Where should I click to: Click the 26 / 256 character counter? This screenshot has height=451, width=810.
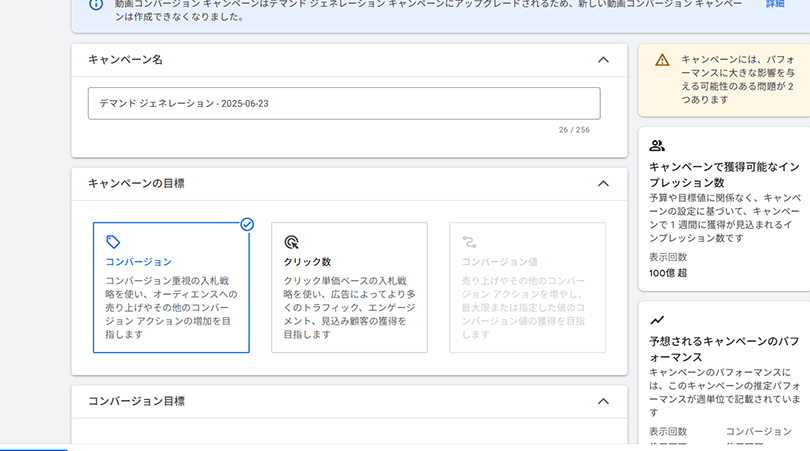pyautogui.click(x=574, y=130)
